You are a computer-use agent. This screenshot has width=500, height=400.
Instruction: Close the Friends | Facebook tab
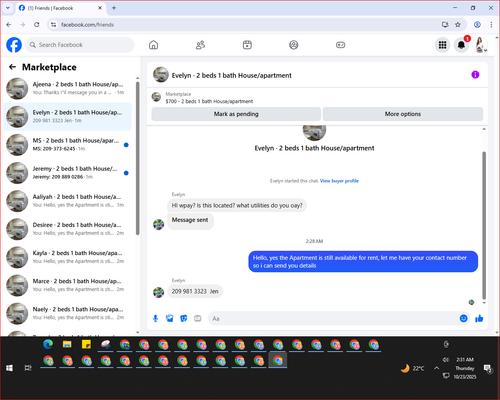pos(100,8)
